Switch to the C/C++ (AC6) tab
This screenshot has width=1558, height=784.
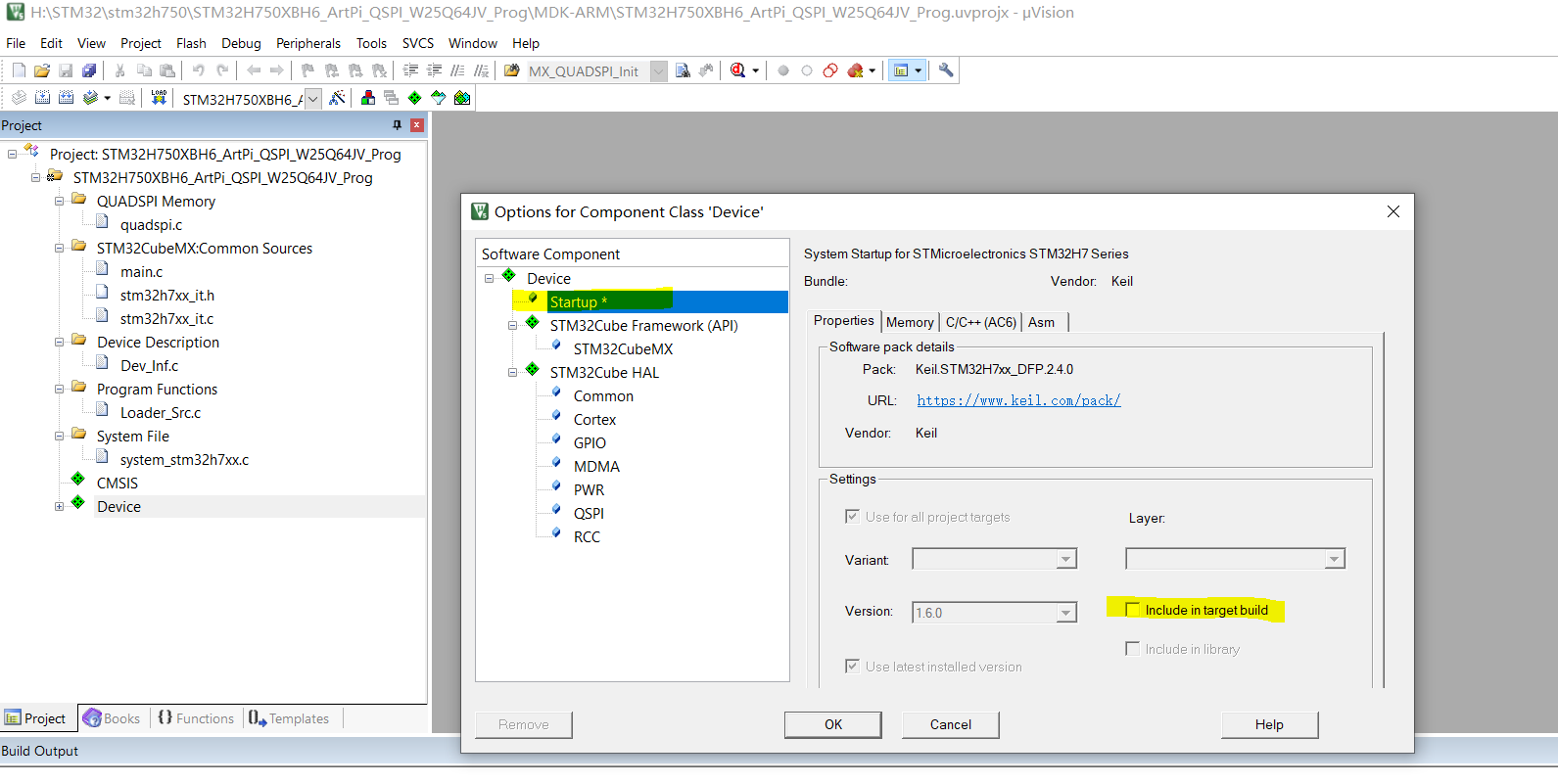980,322
